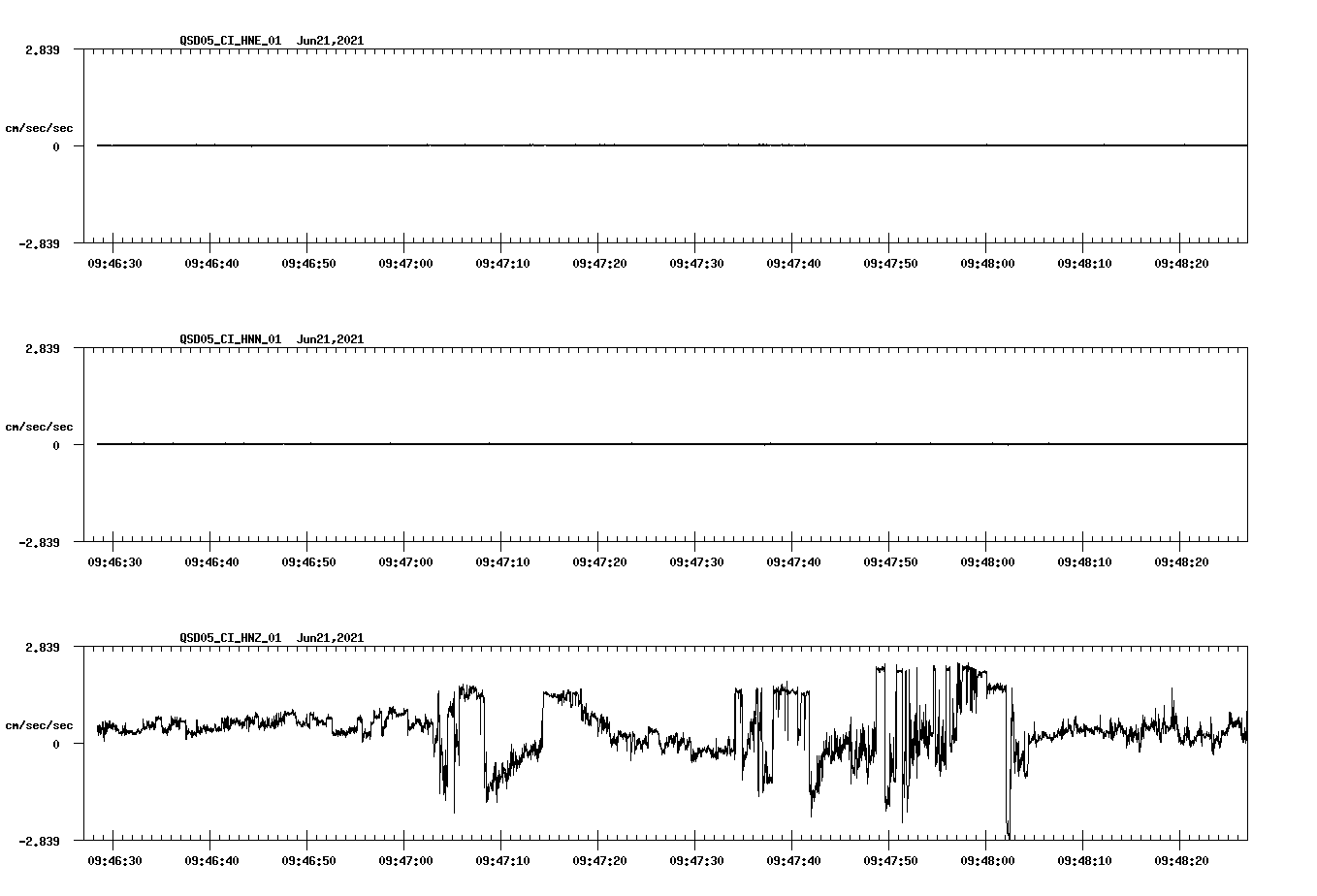
Task: Click 09:46:50 label under the HNZ plot
Action: tap(308, 861)
